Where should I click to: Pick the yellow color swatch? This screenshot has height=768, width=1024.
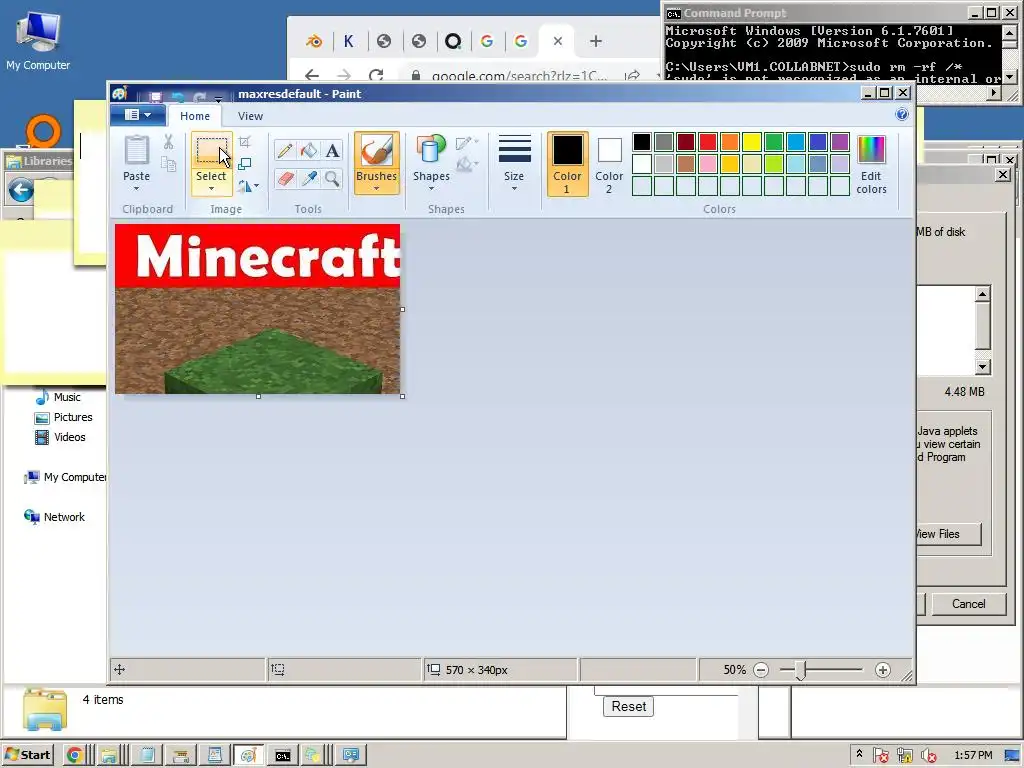[752, 142]
